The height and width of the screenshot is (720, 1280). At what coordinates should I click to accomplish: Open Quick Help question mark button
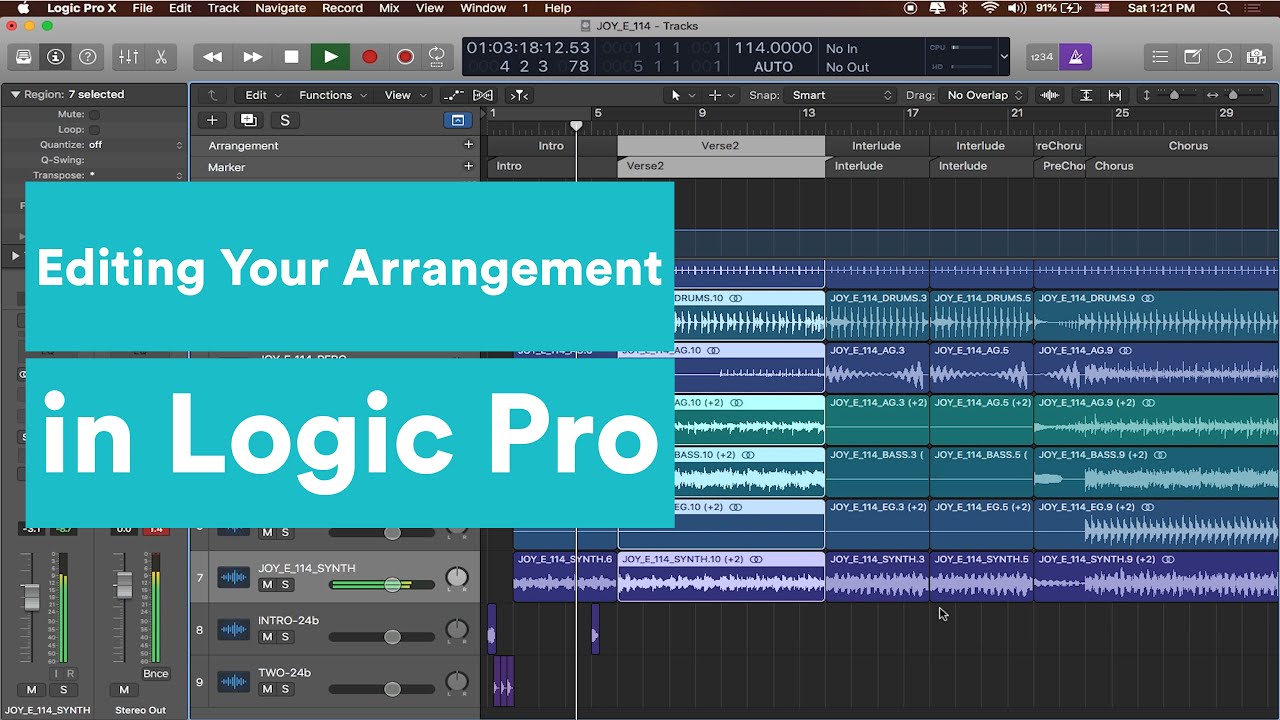87,57
